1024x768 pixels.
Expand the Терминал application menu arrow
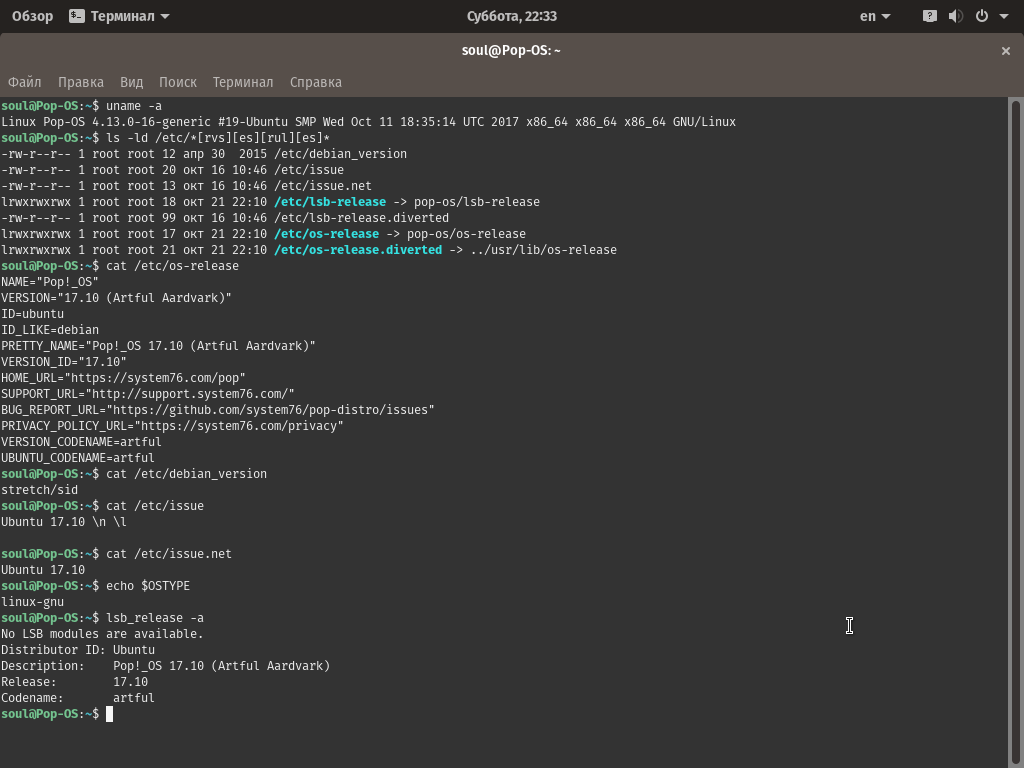point(165,16)
